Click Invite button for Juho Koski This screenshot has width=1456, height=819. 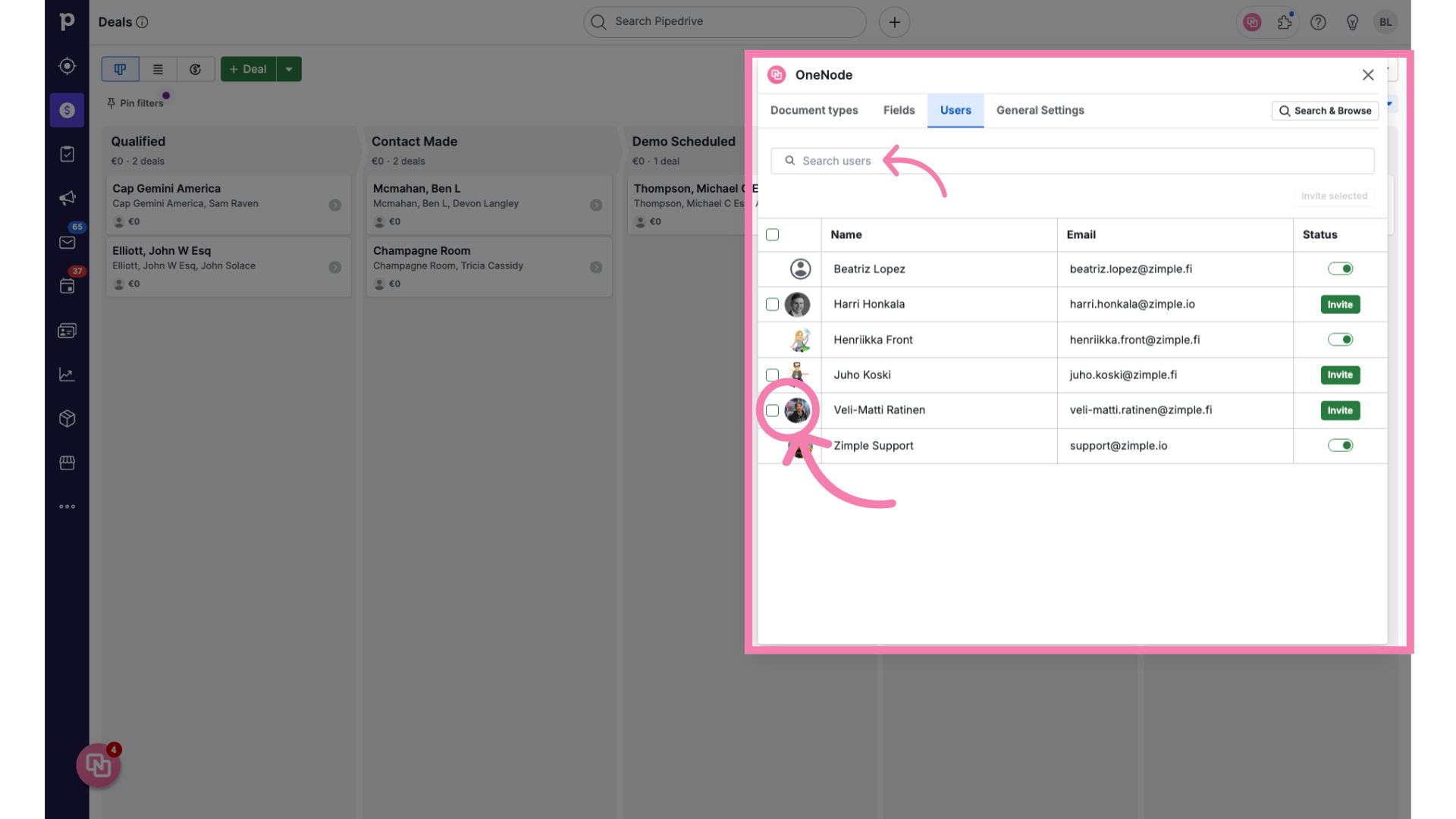tap(1340, 374)
